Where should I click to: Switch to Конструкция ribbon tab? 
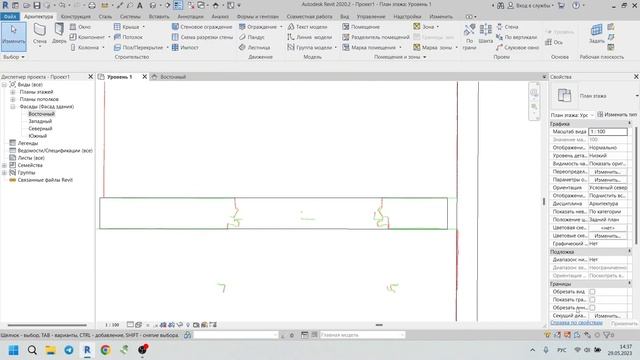point(76,17)
